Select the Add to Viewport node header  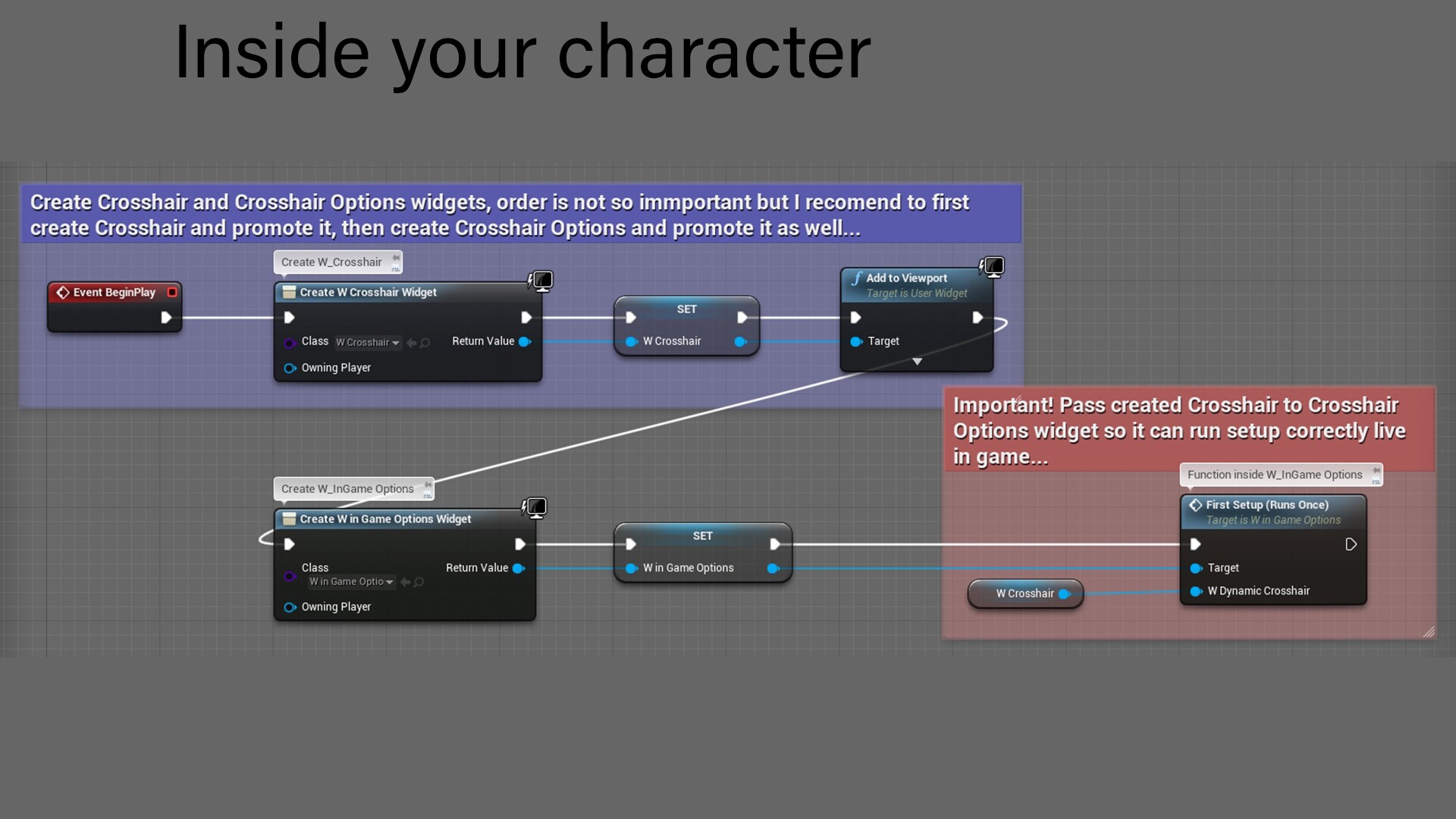point(916,285)
